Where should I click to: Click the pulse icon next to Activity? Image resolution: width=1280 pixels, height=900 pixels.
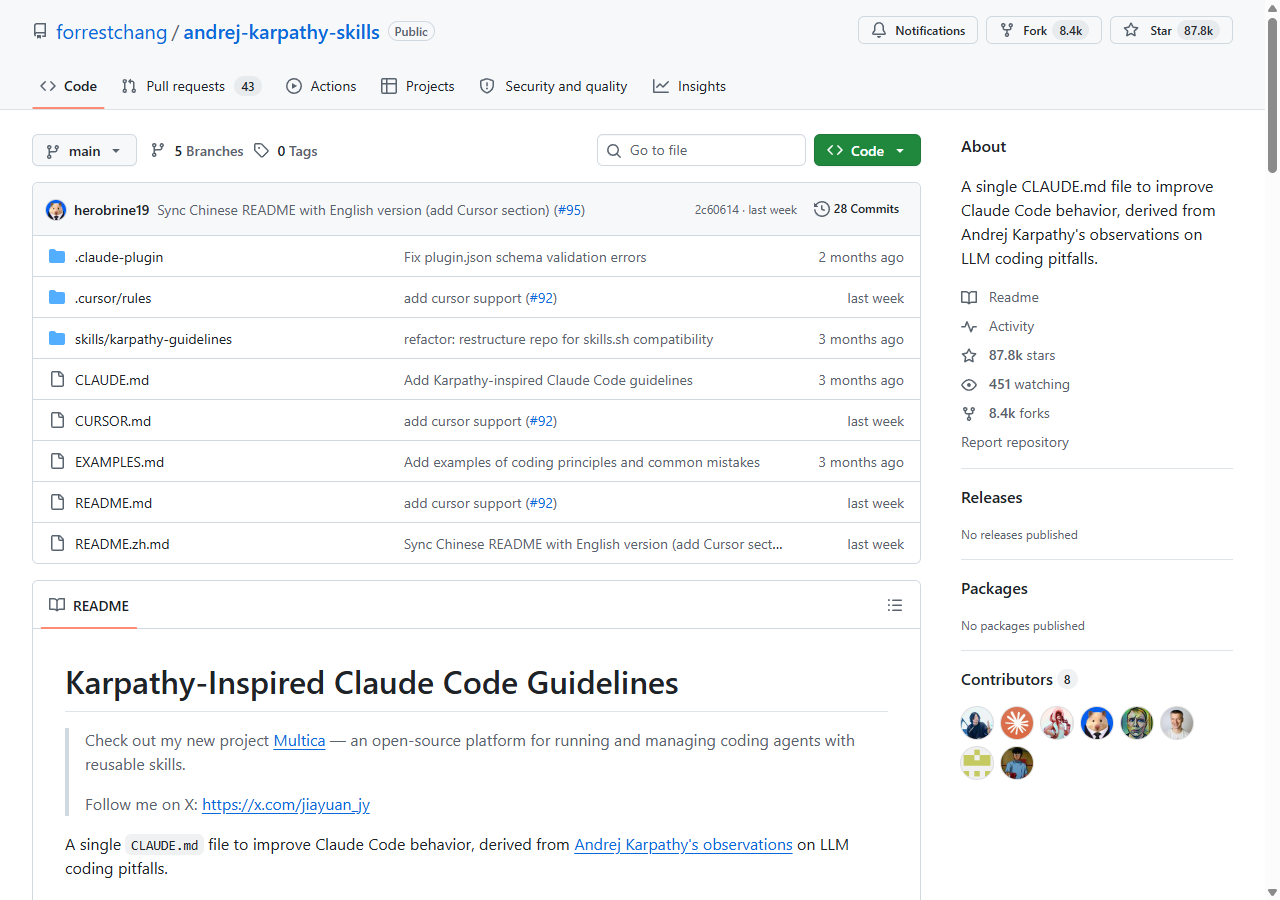pyautogui.click(x=969, y=326)
